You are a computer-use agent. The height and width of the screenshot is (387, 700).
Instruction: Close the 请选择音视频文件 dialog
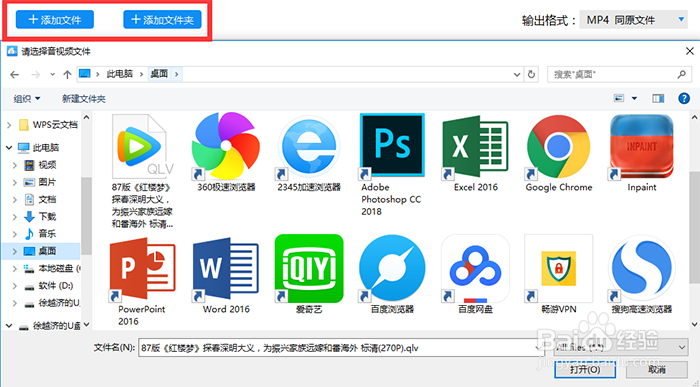(x=690, y=51)
